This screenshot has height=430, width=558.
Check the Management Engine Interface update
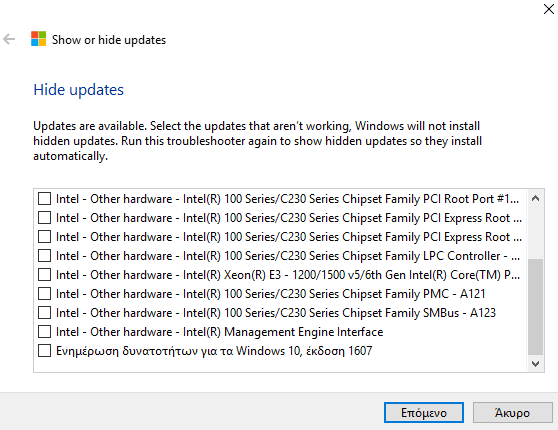[44, 332]
